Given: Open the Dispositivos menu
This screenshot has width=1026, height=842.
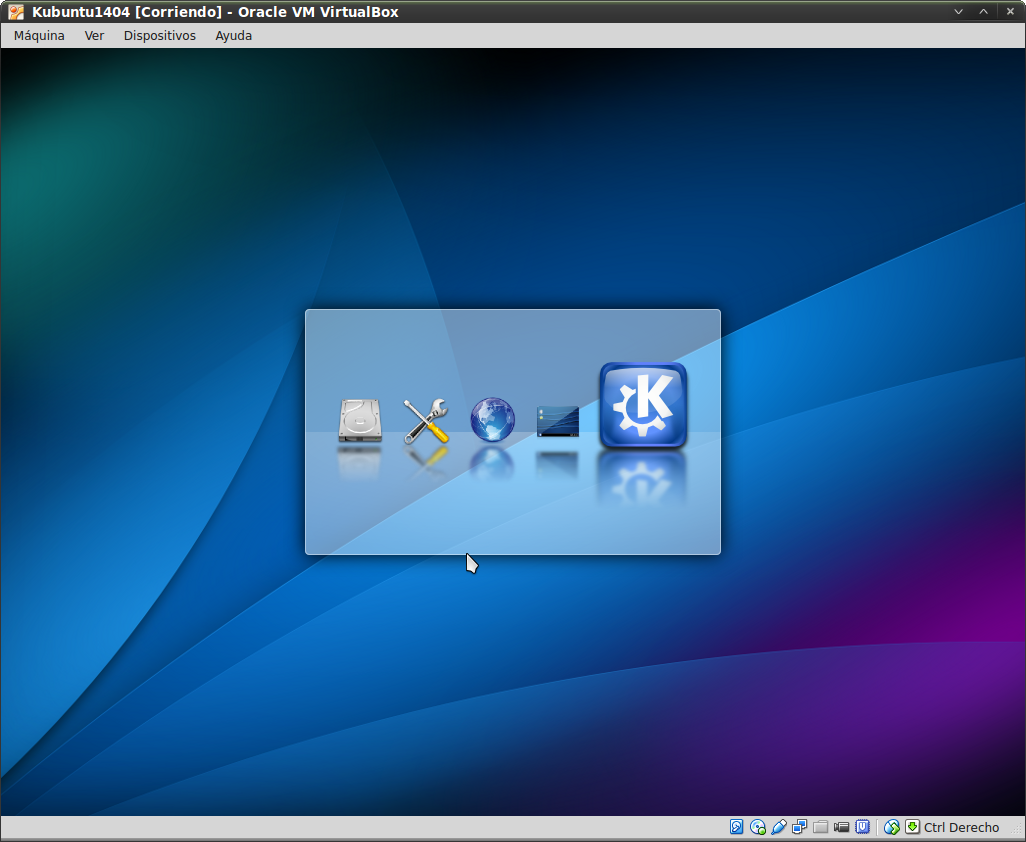Looking at the screenshot, I should pos(159,35).
